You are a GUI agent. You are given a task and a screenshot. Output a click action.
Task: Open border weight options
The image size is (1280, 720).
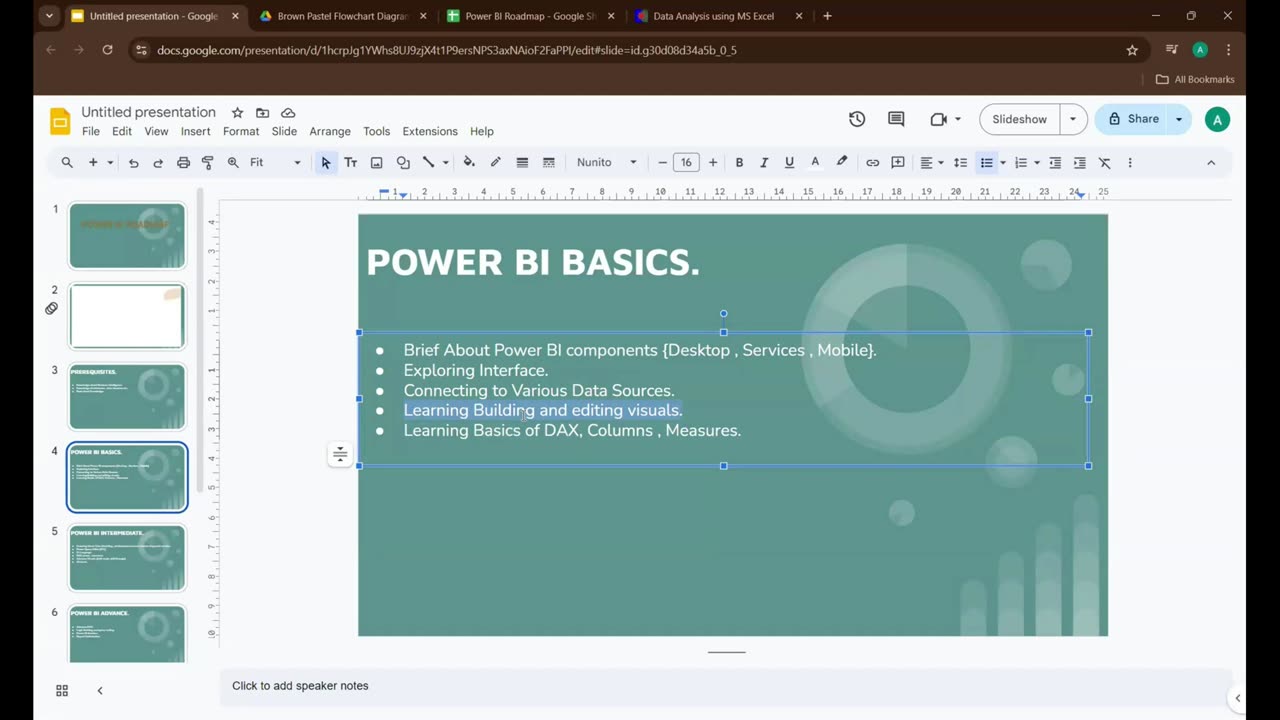point(522,162)
